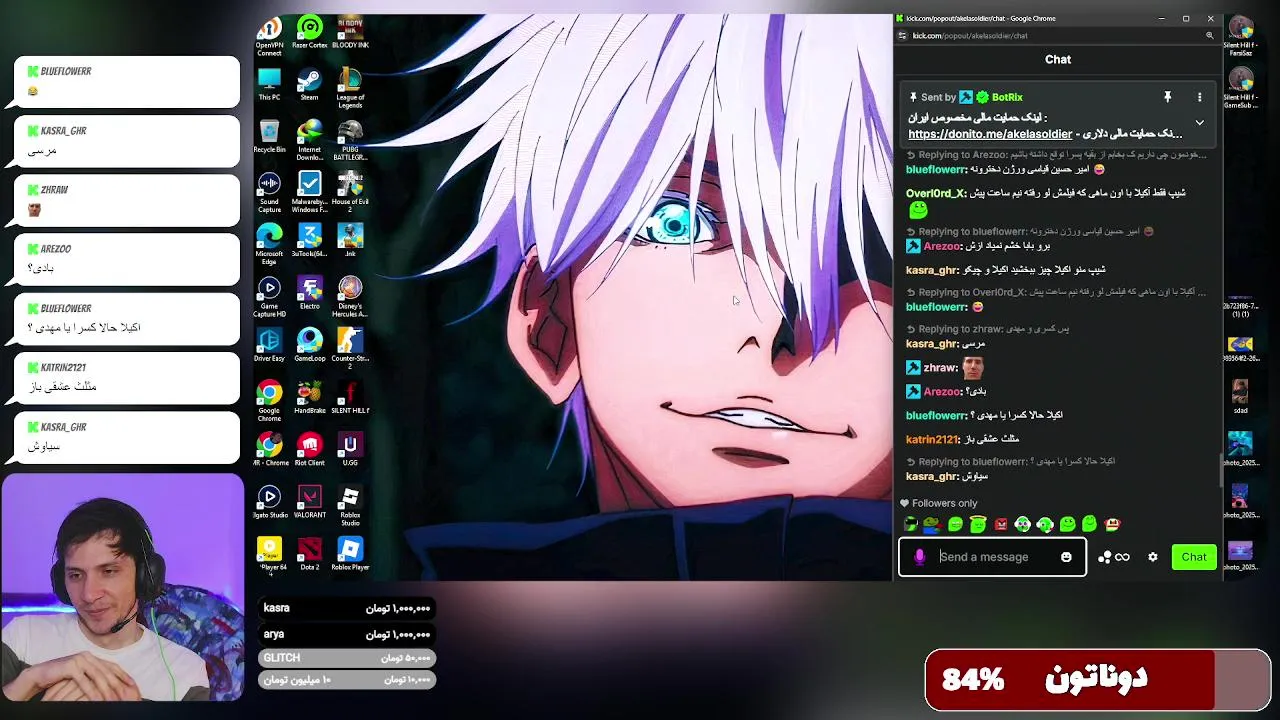Open Internet Download Manager shortcut

pos(310,140)
